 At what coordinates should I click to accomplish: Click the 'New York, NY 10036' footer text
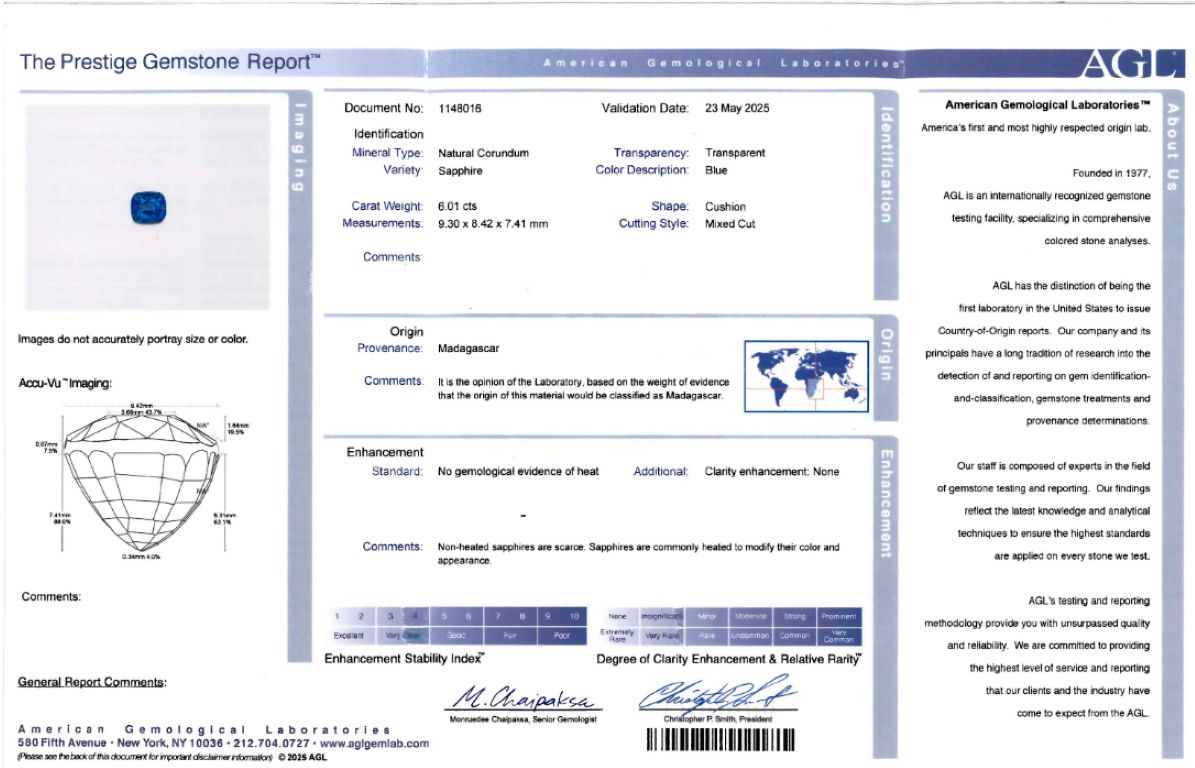170,743
